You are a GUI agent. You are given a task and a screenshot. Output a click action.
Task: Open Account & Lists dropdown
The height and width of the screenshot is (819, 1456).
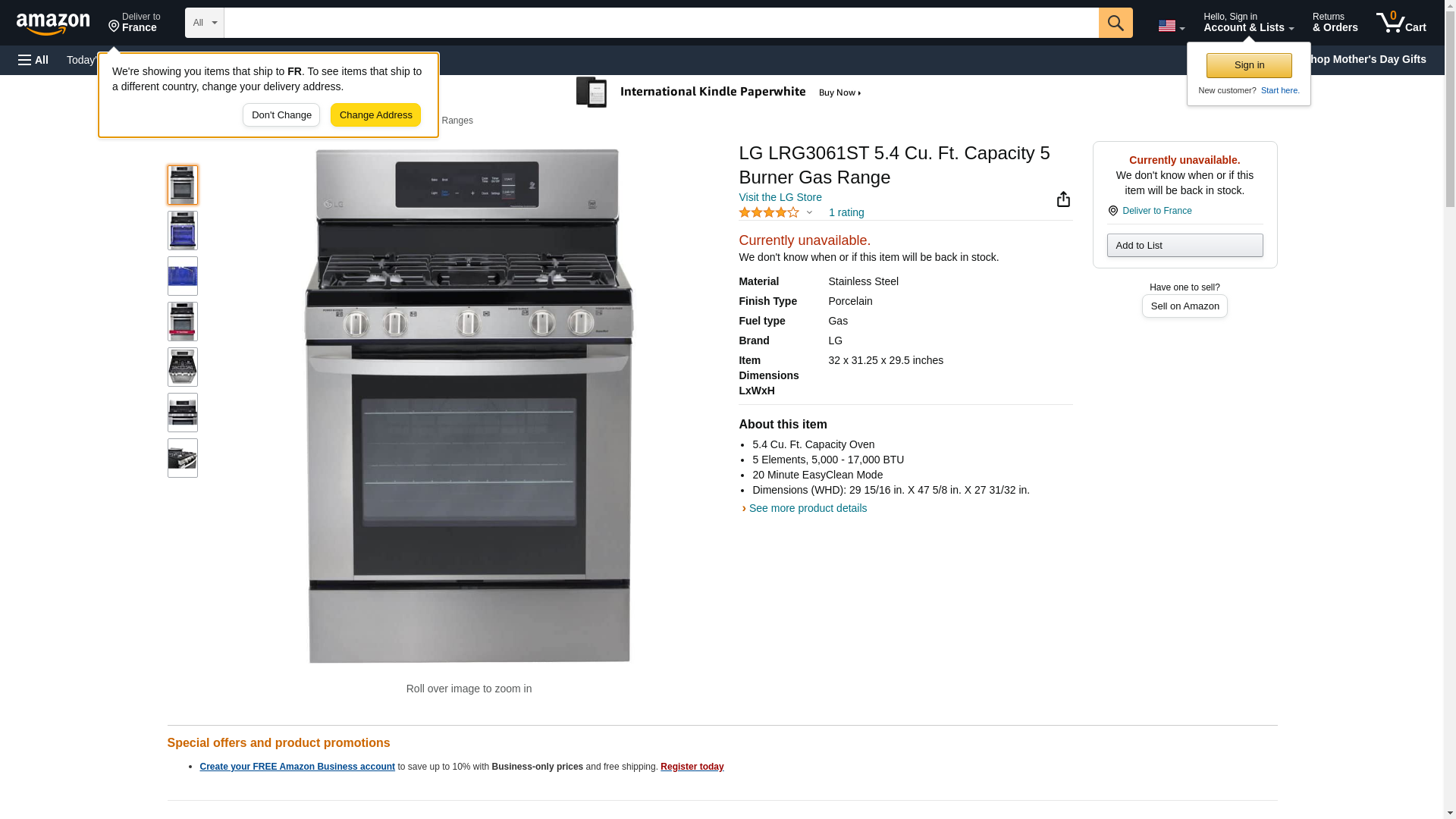click(1248, 23)
